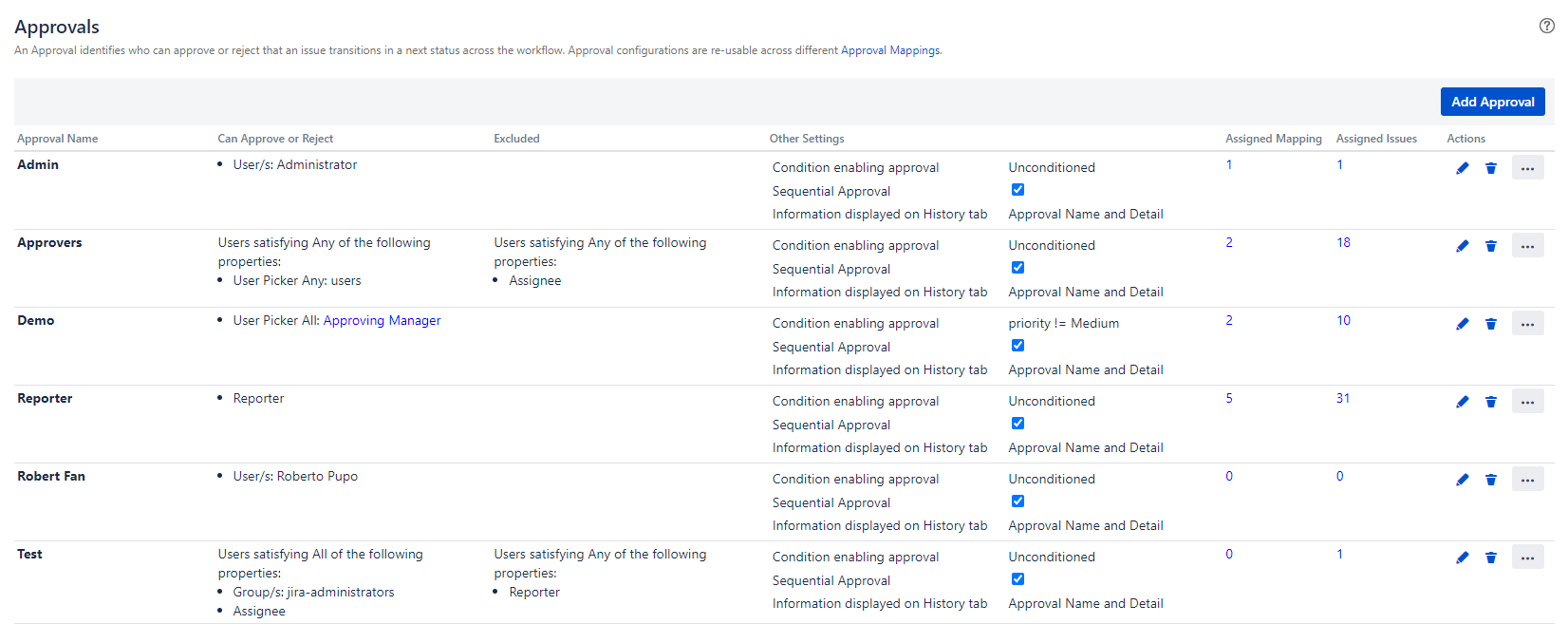Toggle Sequential Approval checkbox for Test

click(x=1017, y=579)
